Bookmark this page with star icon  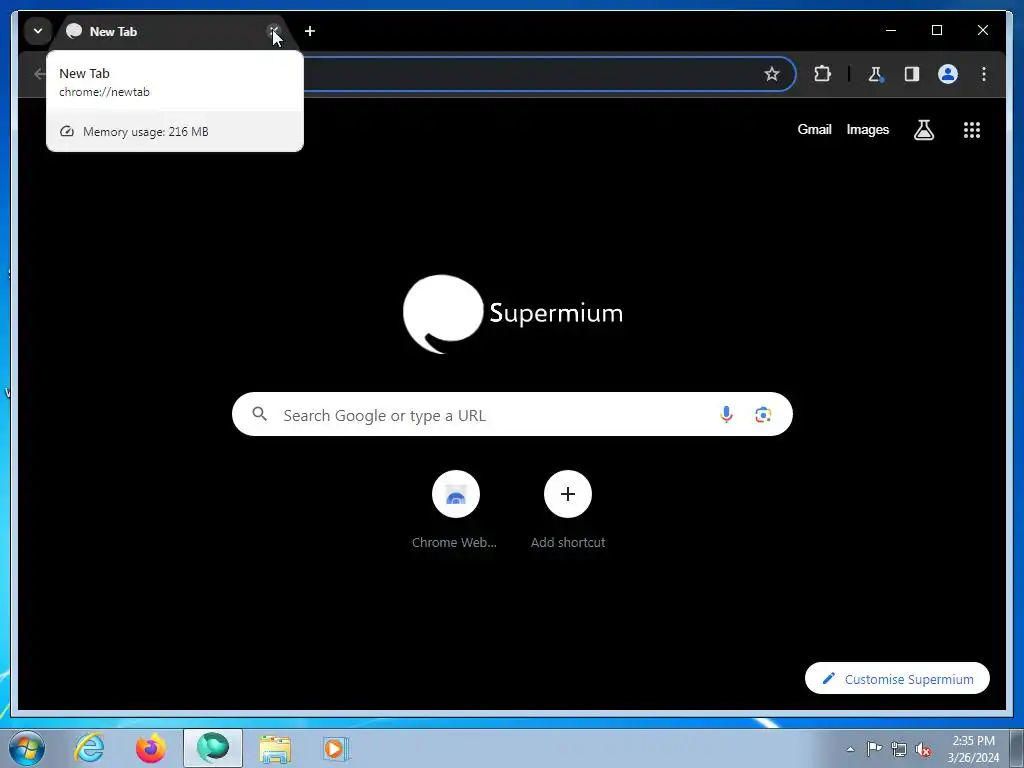click(x=772, y=74)
